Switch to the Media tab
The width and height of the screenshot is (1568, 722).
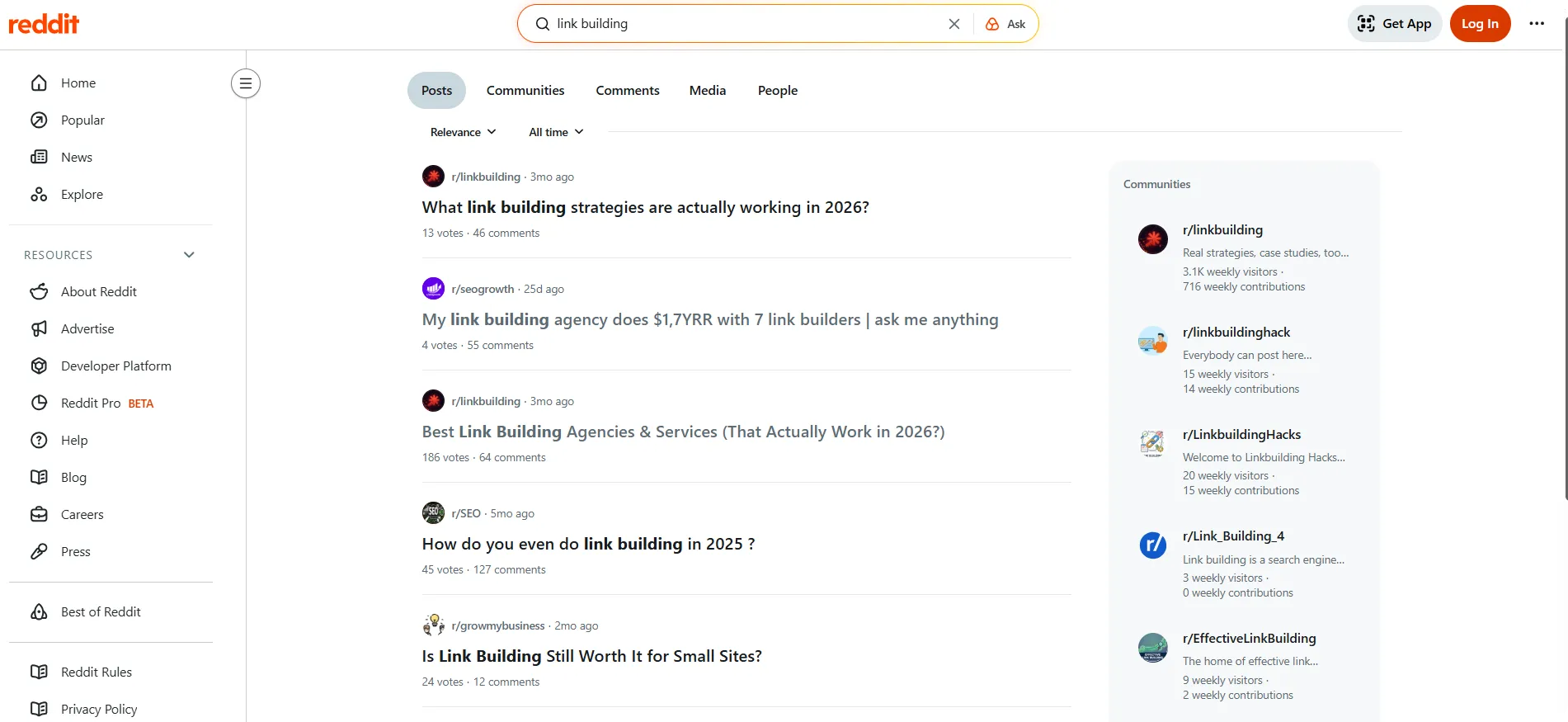(708, 91)
